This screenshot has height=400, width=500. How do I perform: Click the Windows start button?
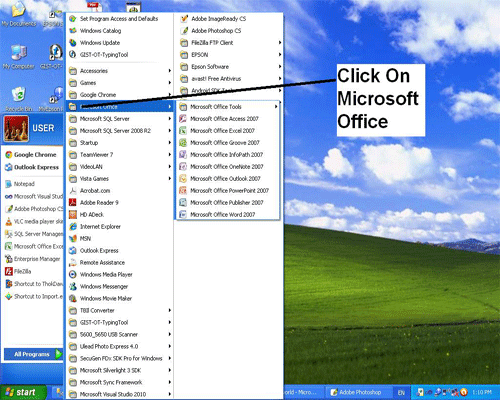point(22,392)
